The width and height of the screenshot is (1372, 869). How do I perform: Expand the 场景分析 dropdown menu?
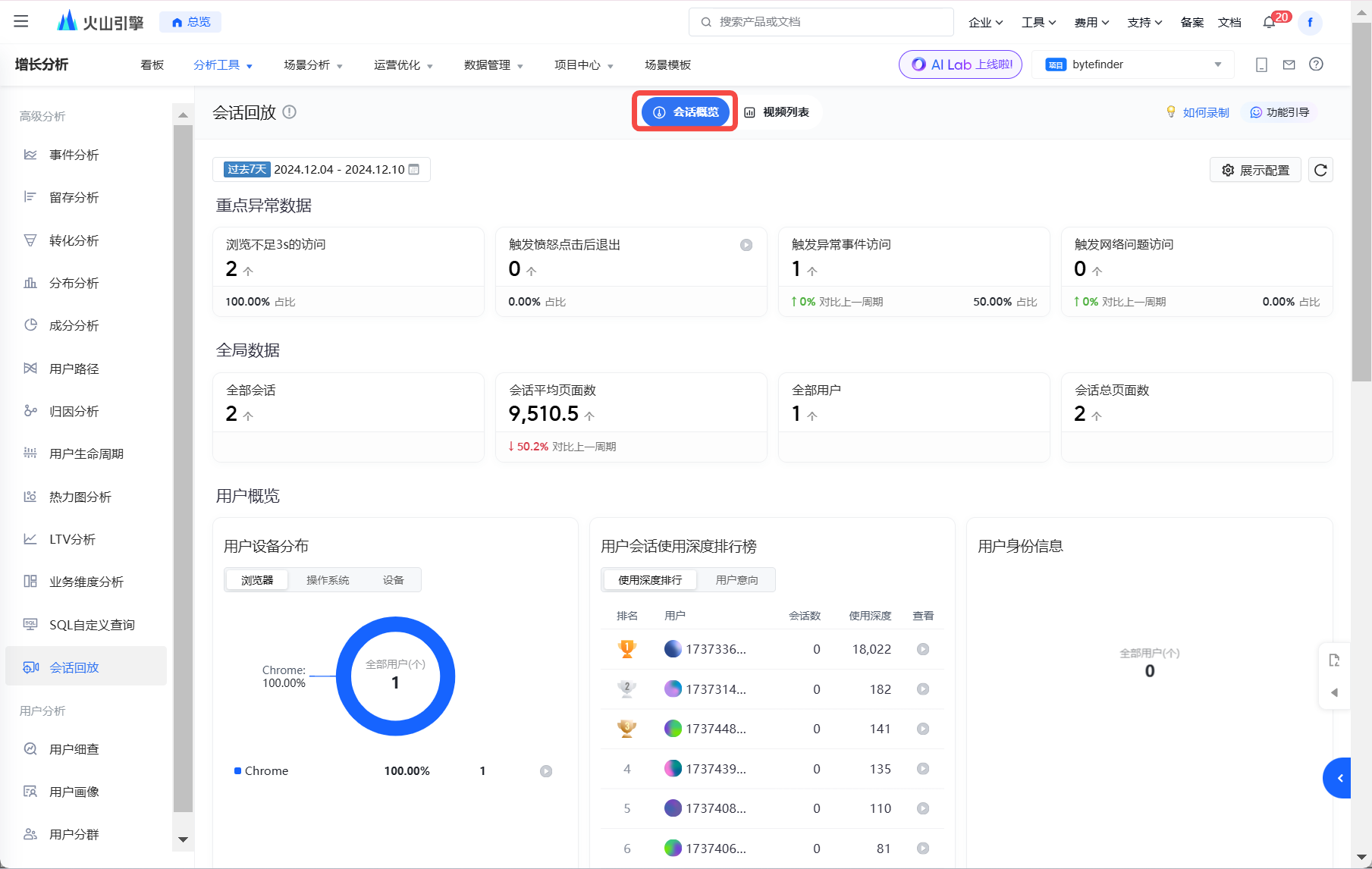coord(313,65)
